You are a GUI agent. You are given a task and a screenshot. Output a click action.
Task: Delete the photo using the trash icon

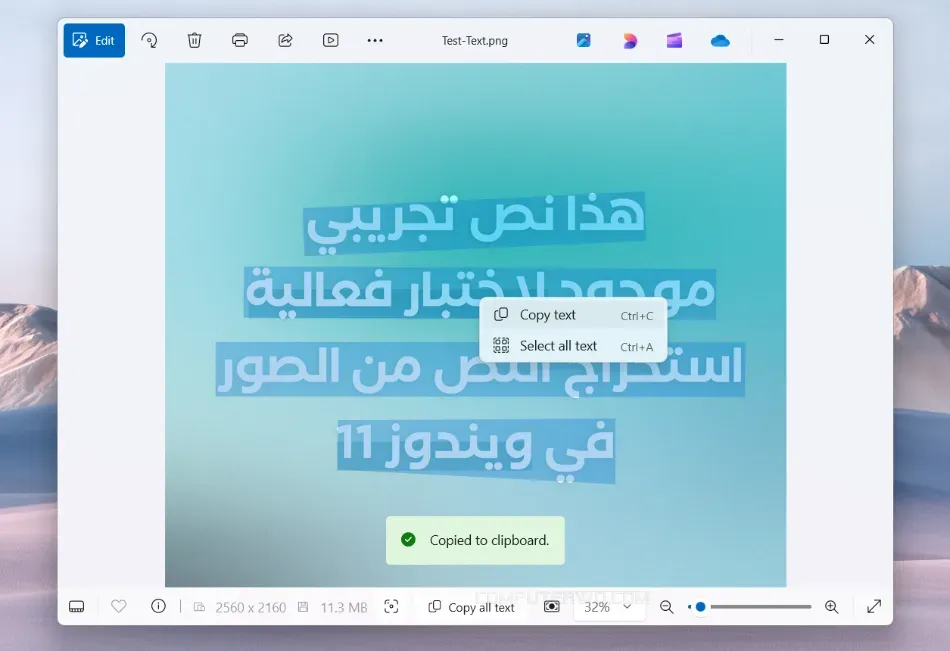coord(194,41)
